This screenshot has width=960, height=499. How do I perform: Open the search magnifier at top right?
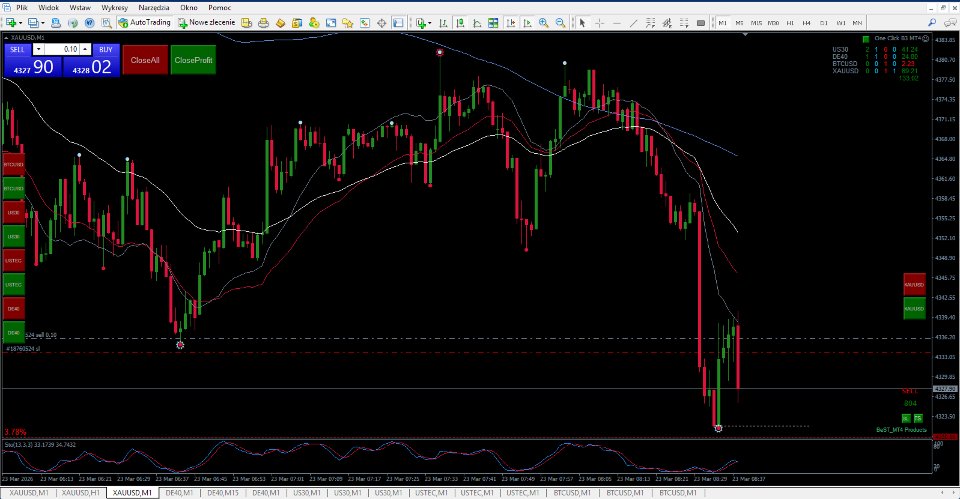click(x=932, y=23)
